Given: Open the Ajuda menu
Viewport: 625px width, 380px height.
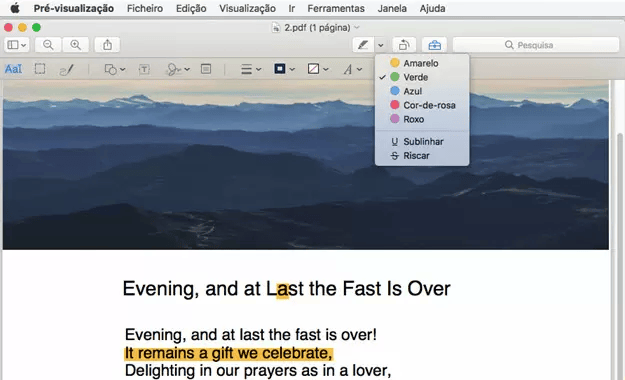Looking at the screenshot, I should point(432,8).
